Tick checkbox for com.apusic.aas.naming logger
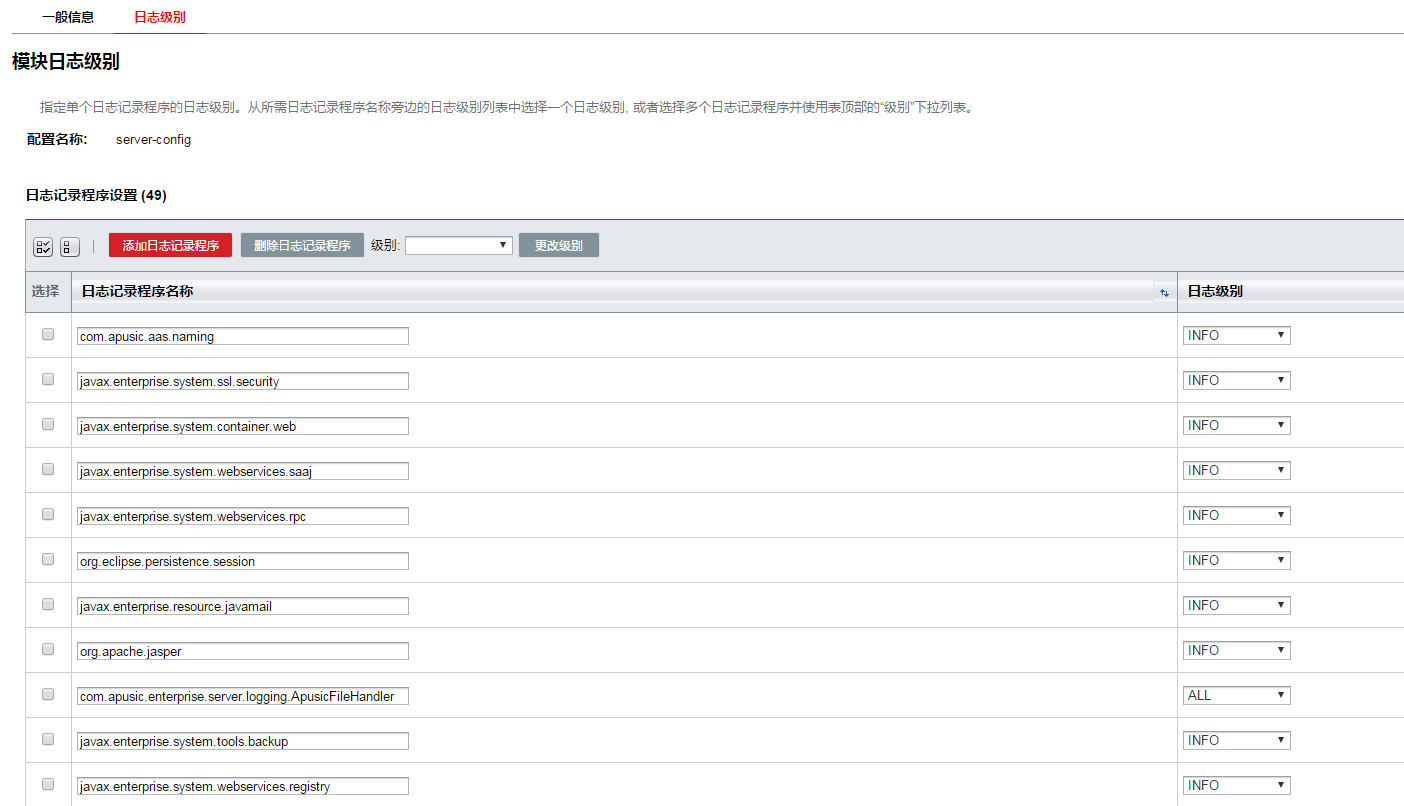 (48, 335)
